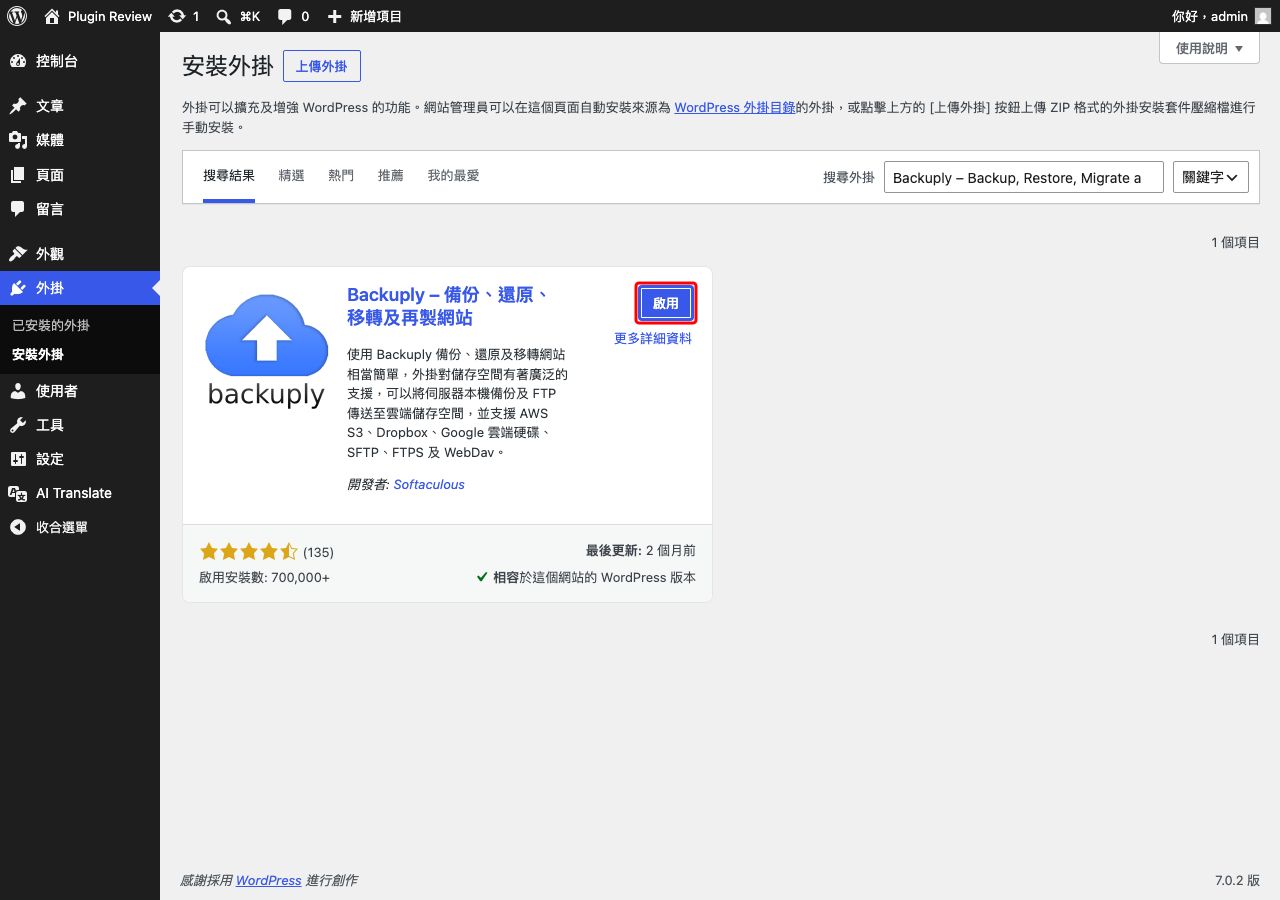Click the (135) ratings count
This screenshot has height=900, width=1280.
(318, 552)
